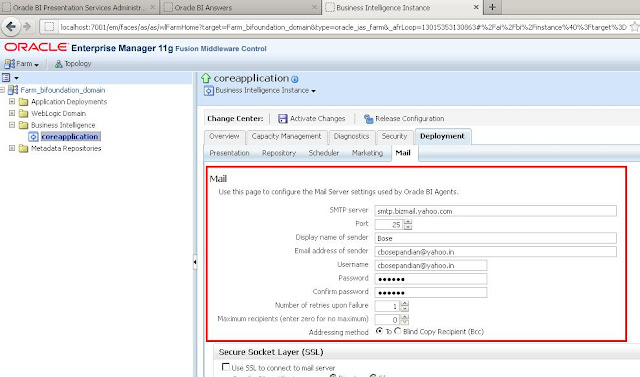
Task: Click the Activate Changes disk icon
Action: (282, 119)
